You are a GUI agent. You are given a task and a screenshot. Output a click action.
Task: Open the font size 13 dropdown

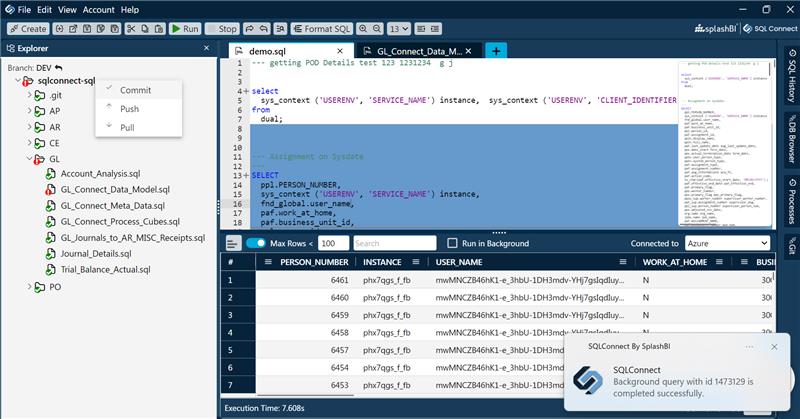398,29
